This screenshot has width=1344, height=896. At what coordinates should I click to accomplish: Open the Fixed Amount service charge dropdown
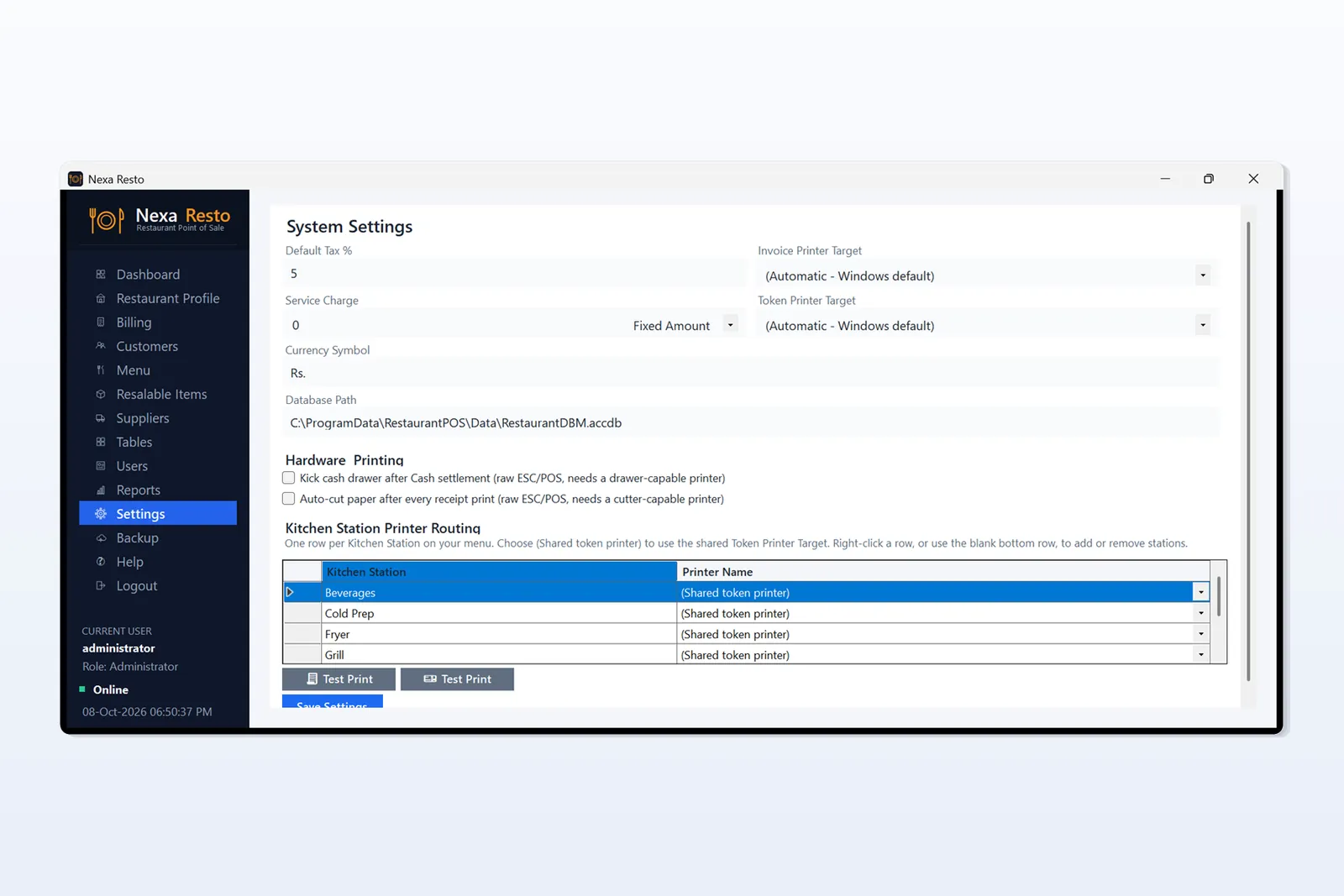[730, 325]
